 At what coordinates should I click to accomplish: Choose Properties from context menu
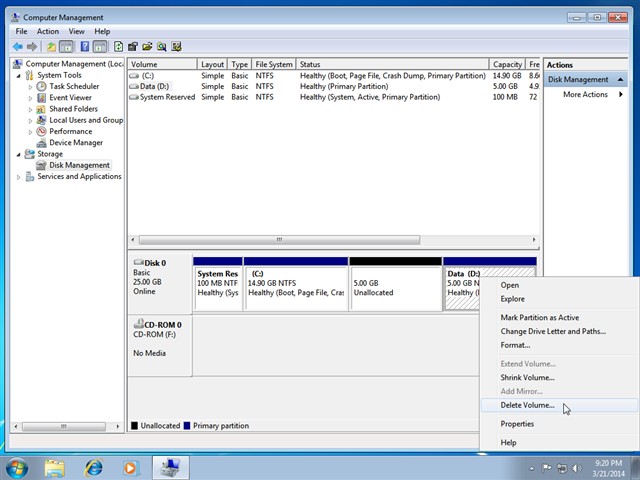517,424
